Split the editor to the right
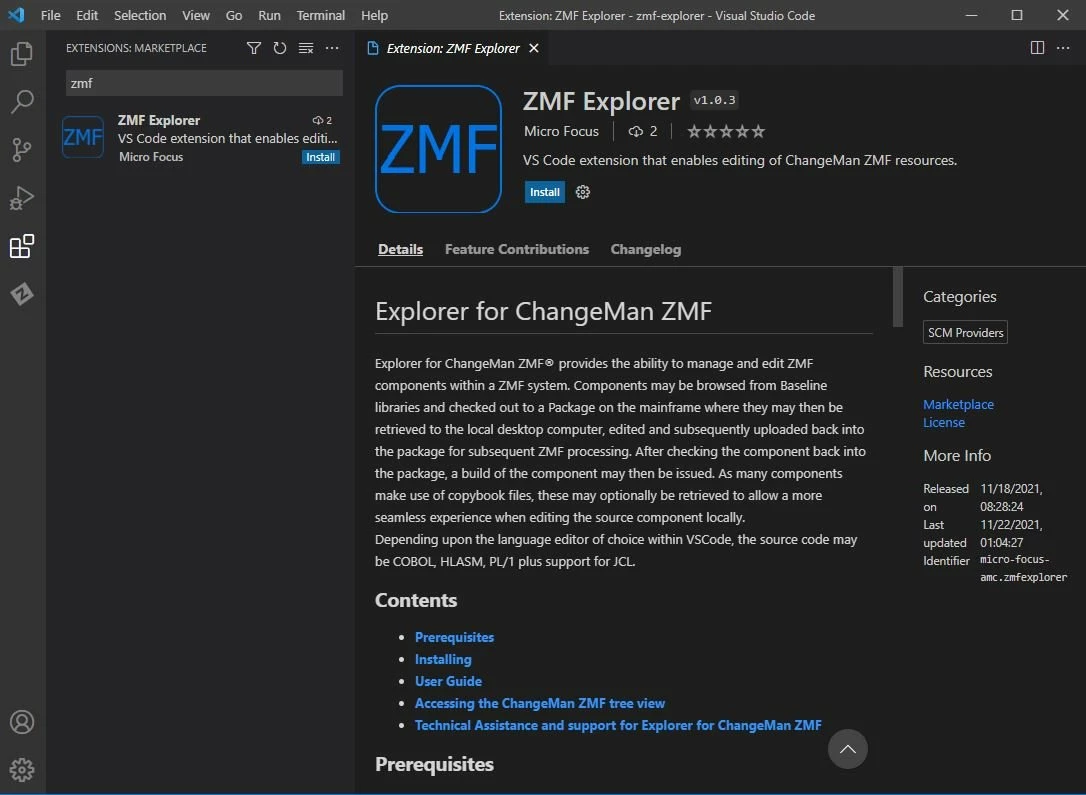The width and height of the screenshot is (1086, 795). (x=1038, y=48)
